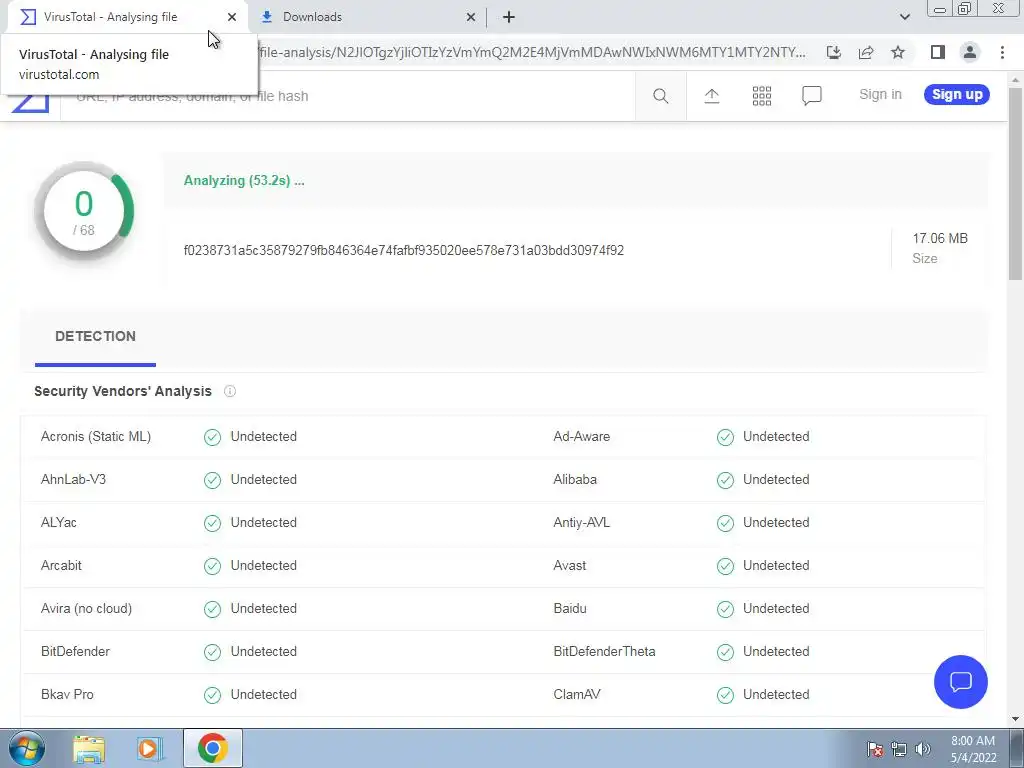The height and width of the screenshot is (768, 1024).
Task: Toggle the Chrome side panel icon
Action: click(937, 52)
